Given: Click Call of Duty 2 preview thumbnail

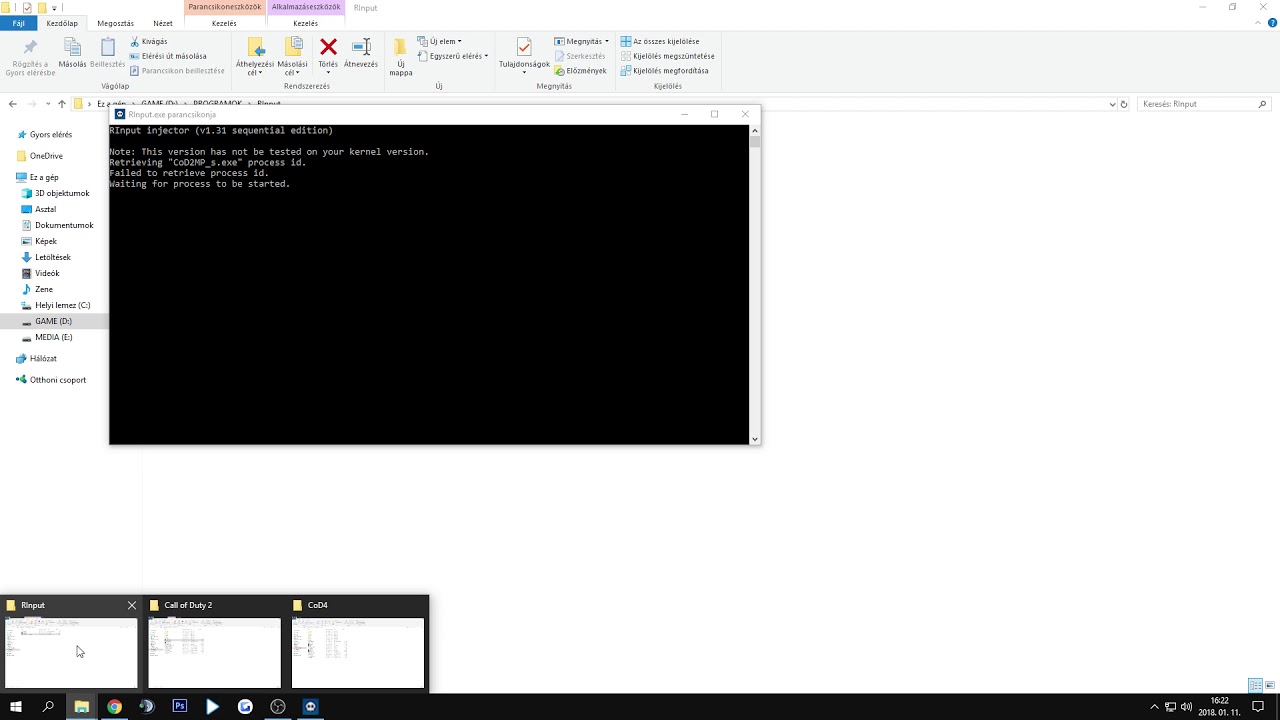Looking at the screenshot, I should pyautogui.click(x=214, y=653).
